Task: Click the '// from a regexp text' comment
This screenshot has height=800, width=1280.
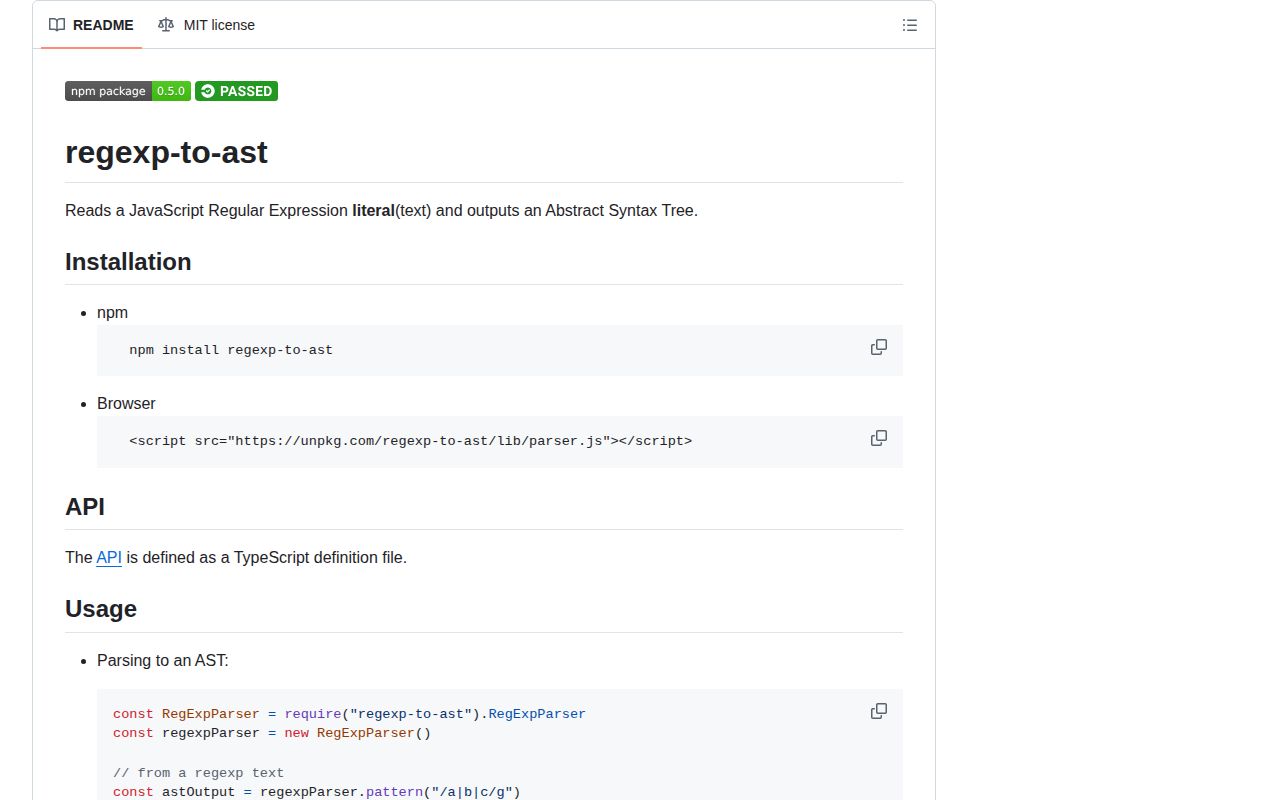Action: [x=198, y=773]
